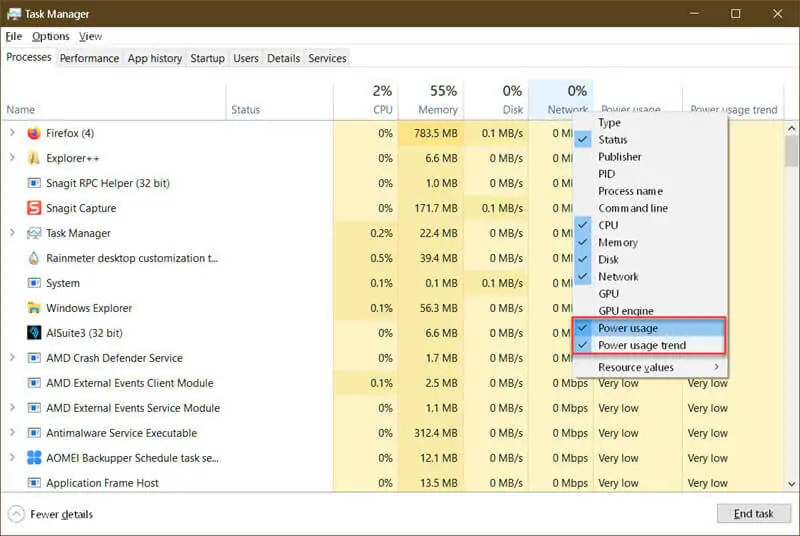This screenshot has width=800, height=536.
Task: Click the Task Manager process icon
Action: point(34,233)
